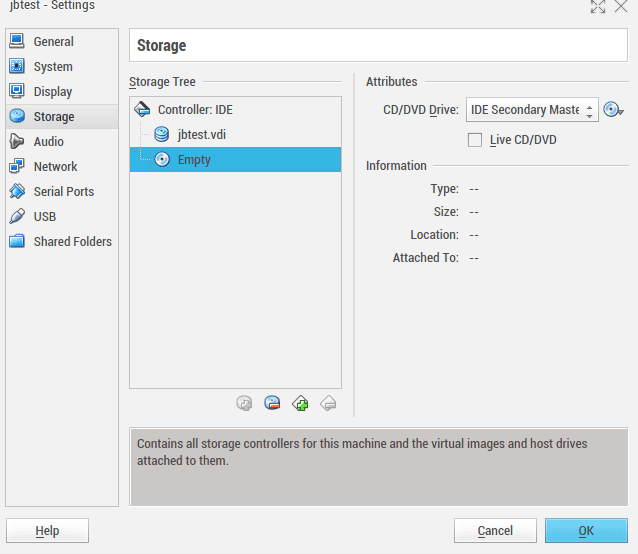Open the Audio settings category

coord(62,142)
